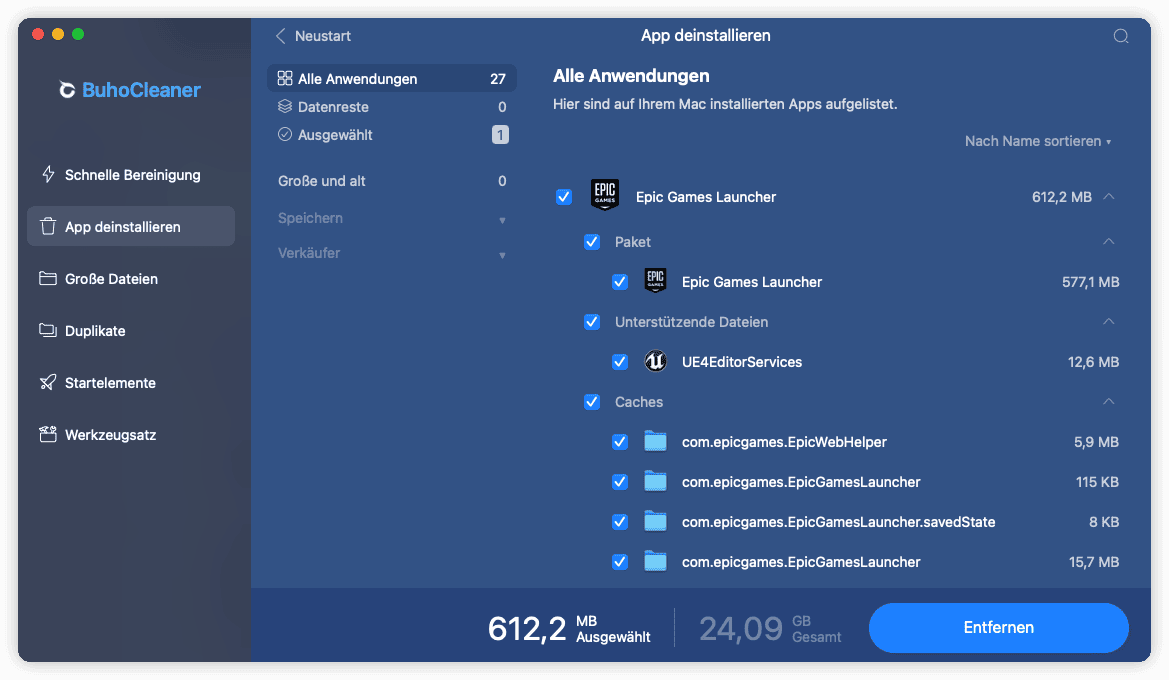
Task: Click the 24,09 GB Gesamt total
Action: (770, 629)
